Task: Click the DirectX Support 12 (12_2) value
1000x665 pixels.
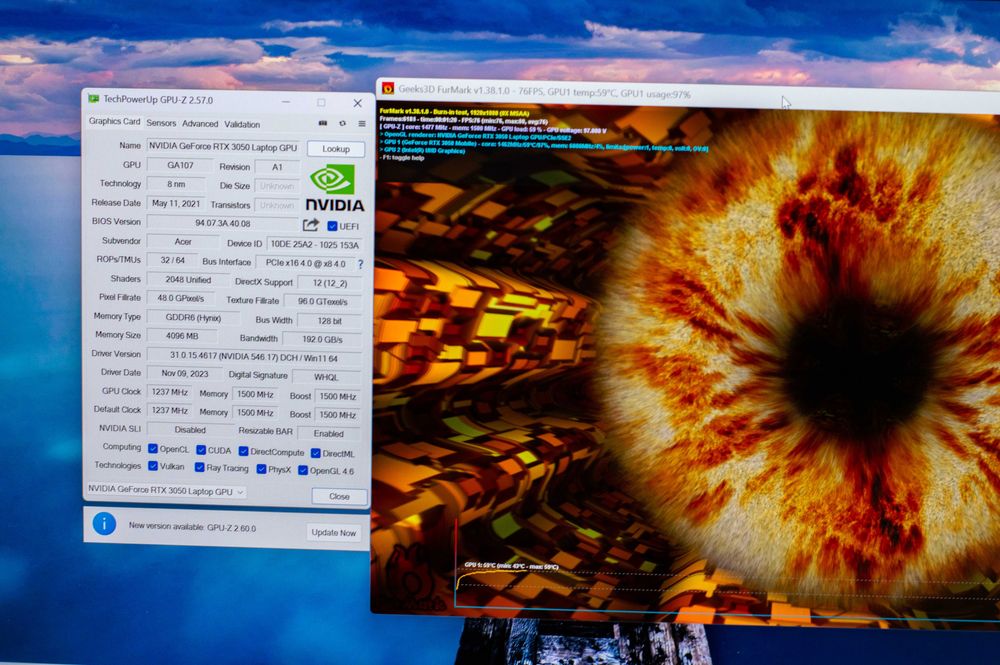Action: click(330, 282)
